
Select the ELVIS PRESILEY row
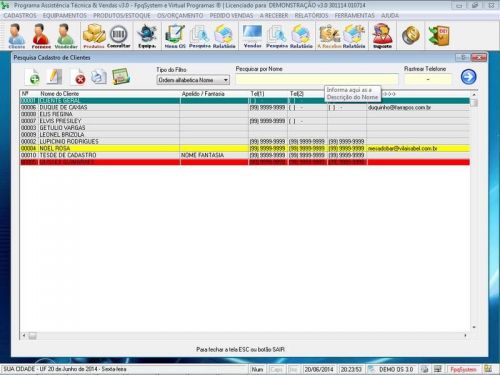[245, 121]
